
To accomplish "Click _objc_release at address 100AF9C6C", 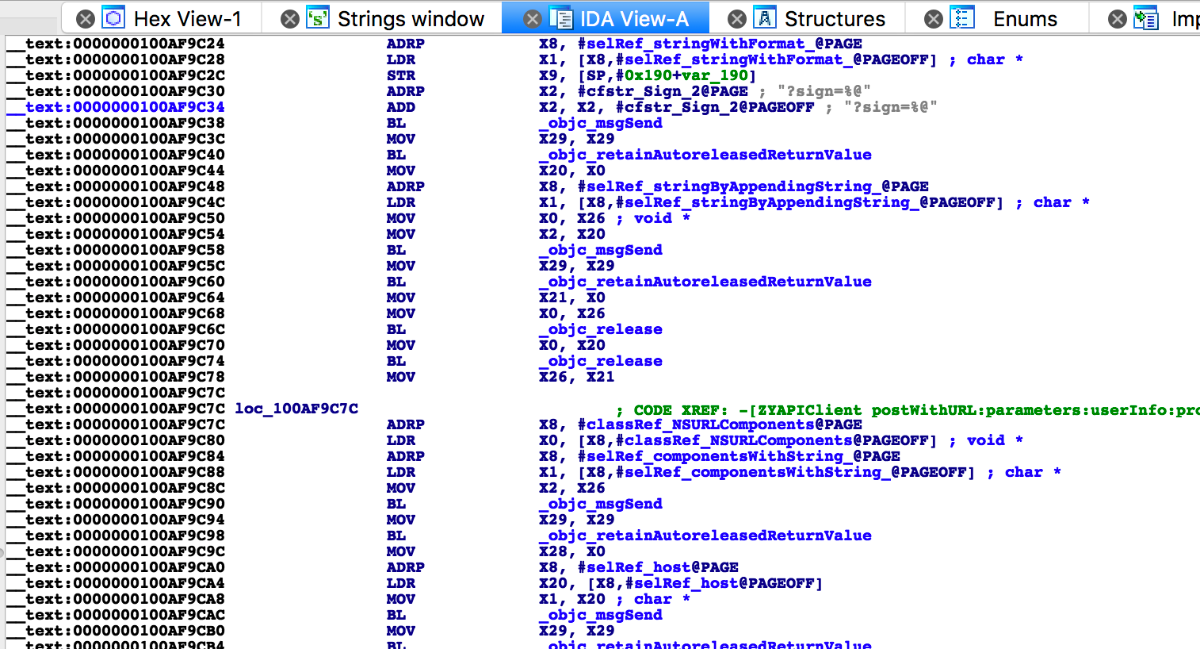I will (x=600, y=329).
